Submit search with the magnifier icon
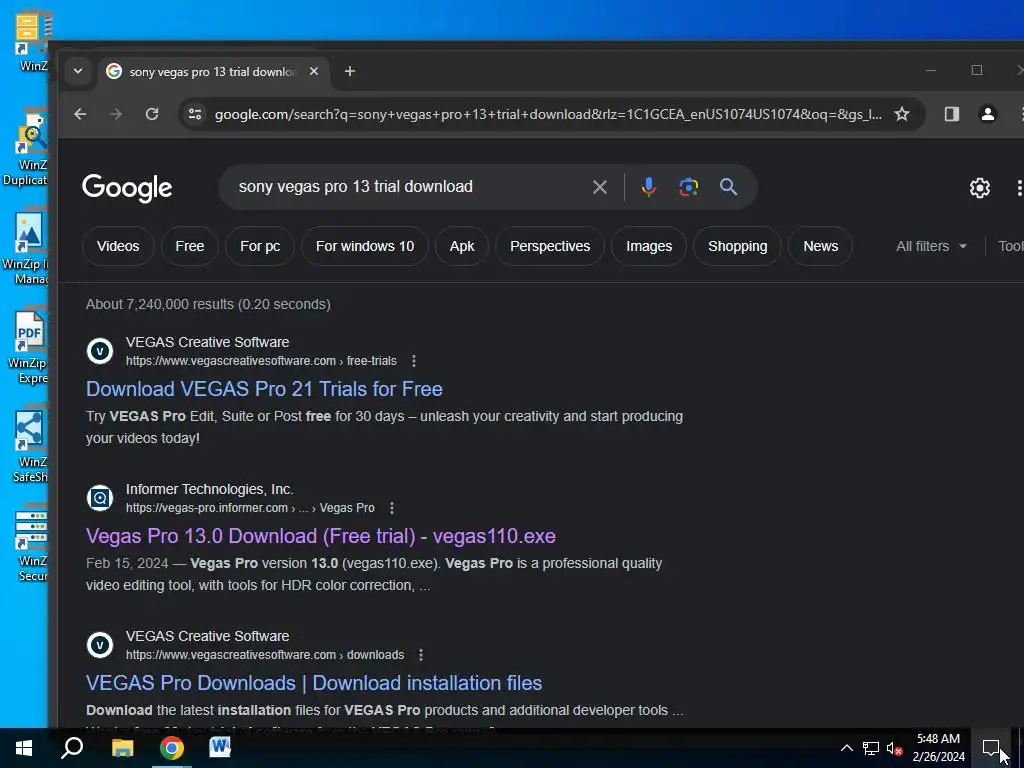Screen dimensions: 1024x768 click(x=728, y=187)
